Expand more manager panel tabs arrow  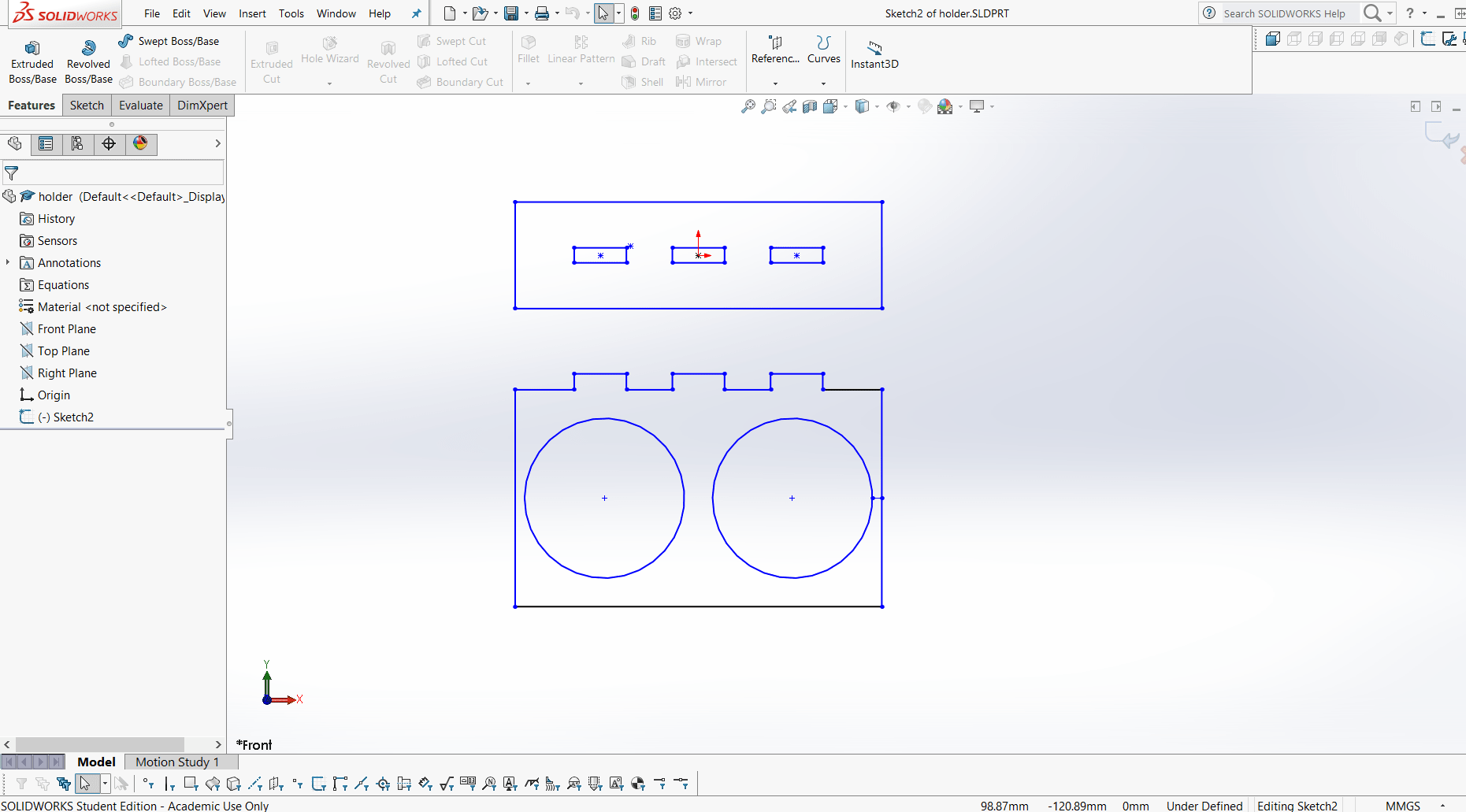tap(217, 143)
